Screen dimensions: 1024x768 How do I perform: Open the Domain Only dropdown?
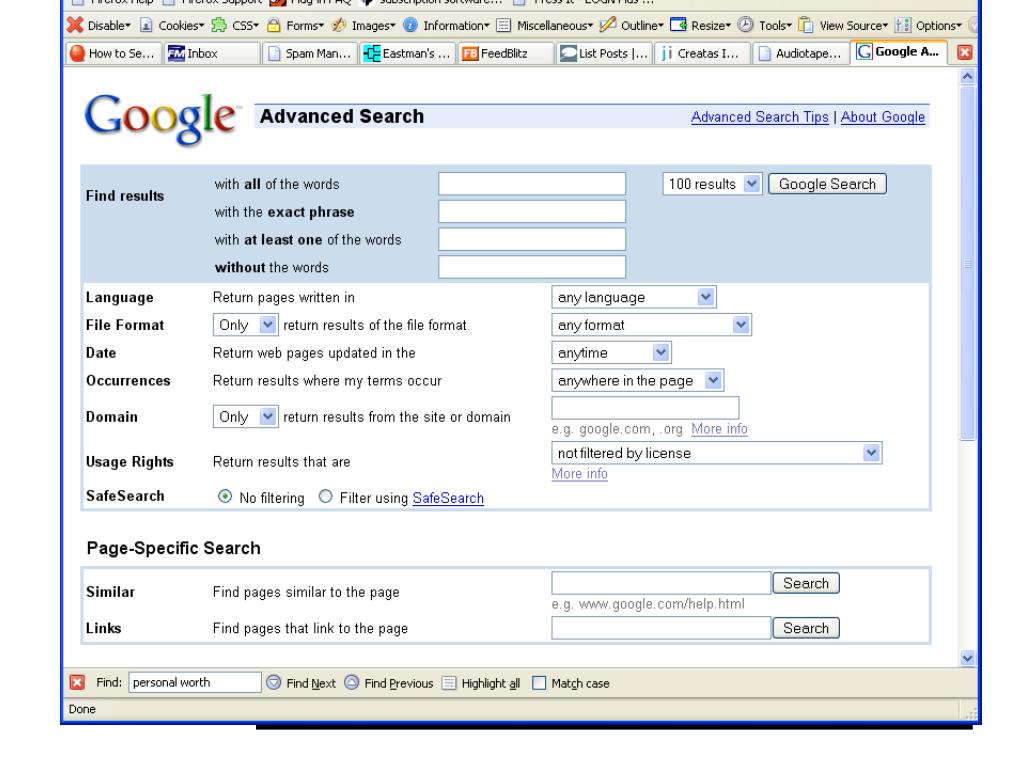pos(246,417)
